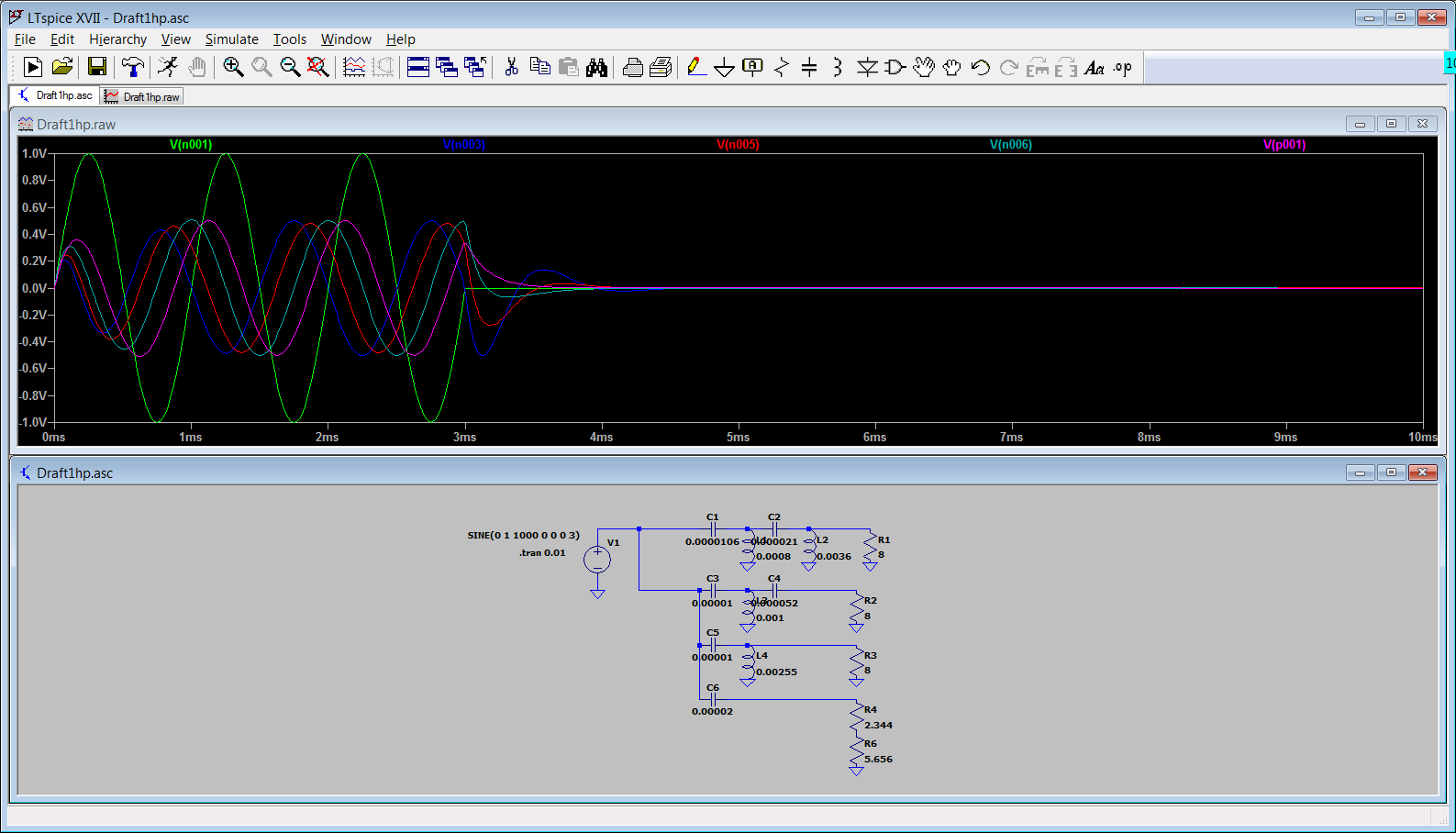
Task: Click the R4 2.344 resistor value
Action: coord(878,725)
